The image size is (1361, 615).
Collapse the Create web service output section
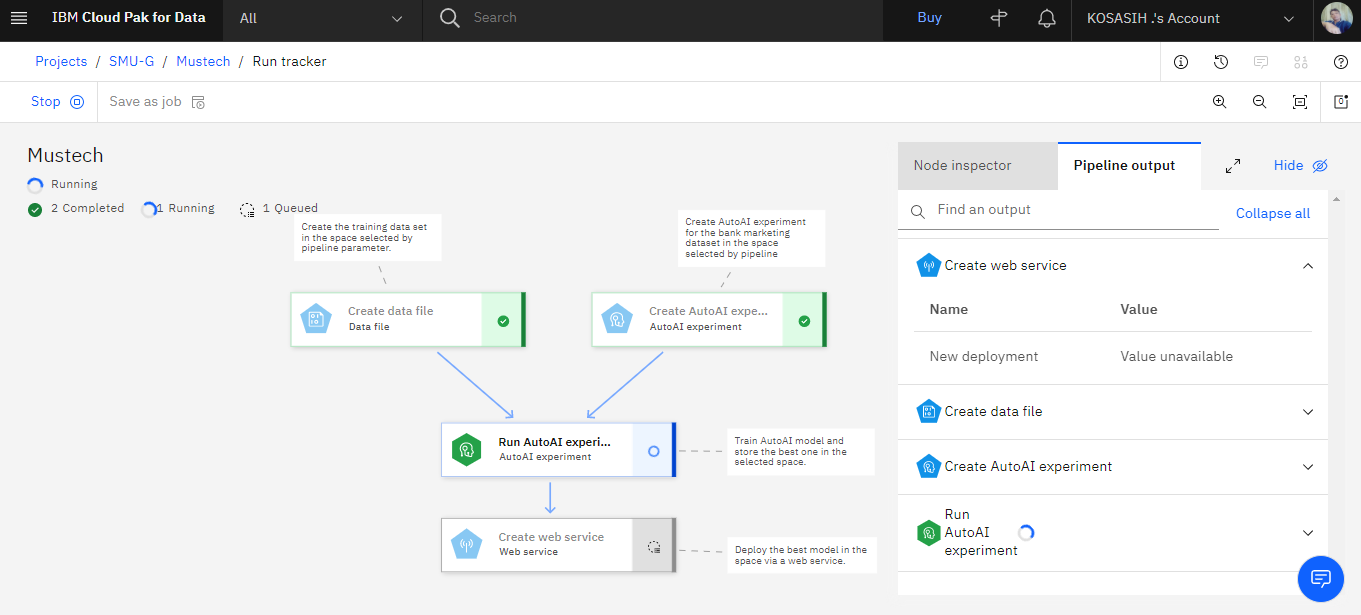point(1307,266)
